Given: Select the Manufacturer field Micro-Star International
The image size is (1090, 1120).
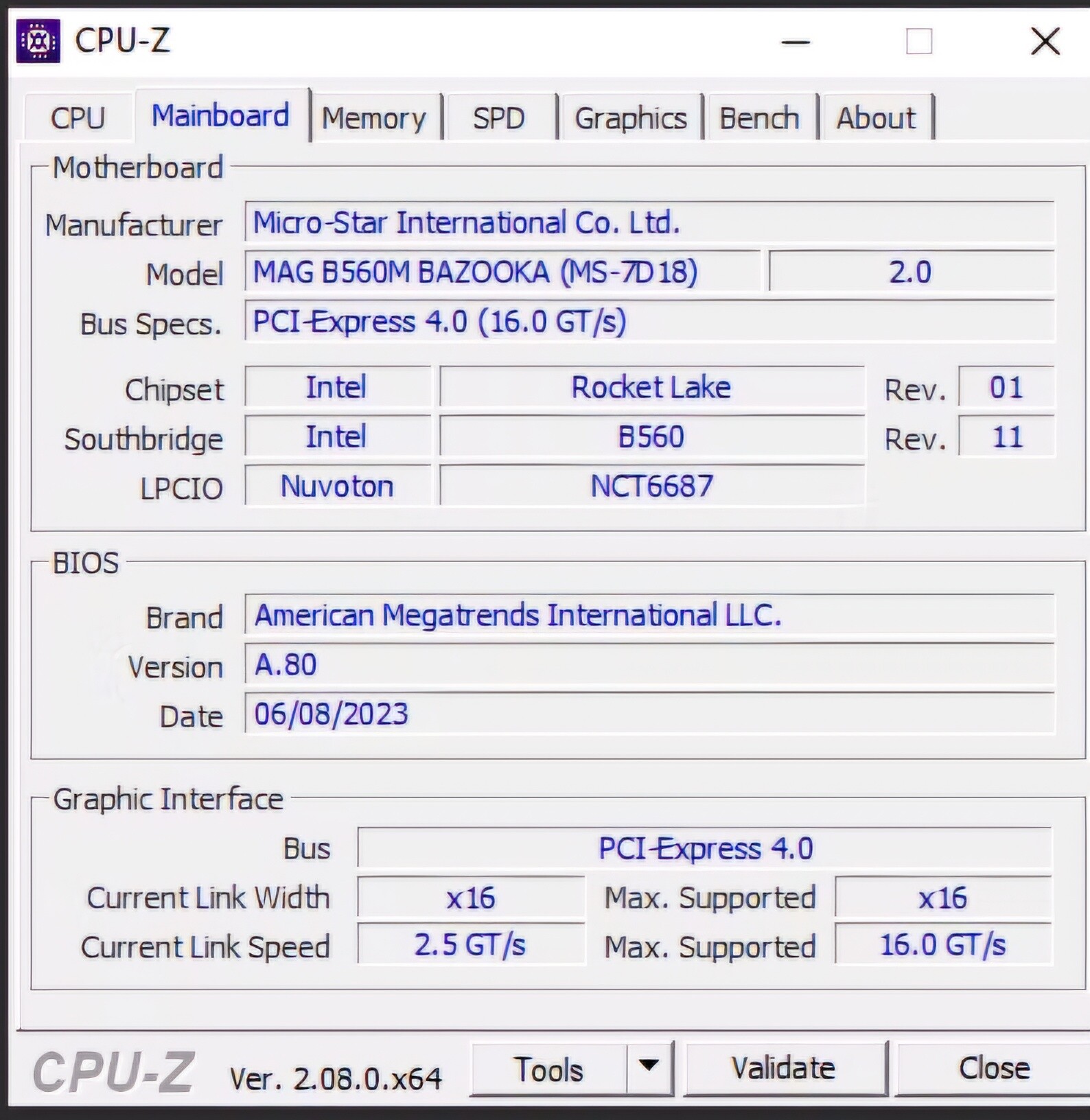Looking at the screenshot, I should [x=649, y=222].
